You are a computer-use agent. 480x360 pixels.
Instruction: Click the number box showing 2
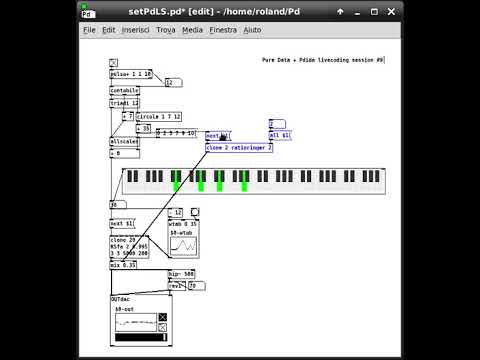277,124
